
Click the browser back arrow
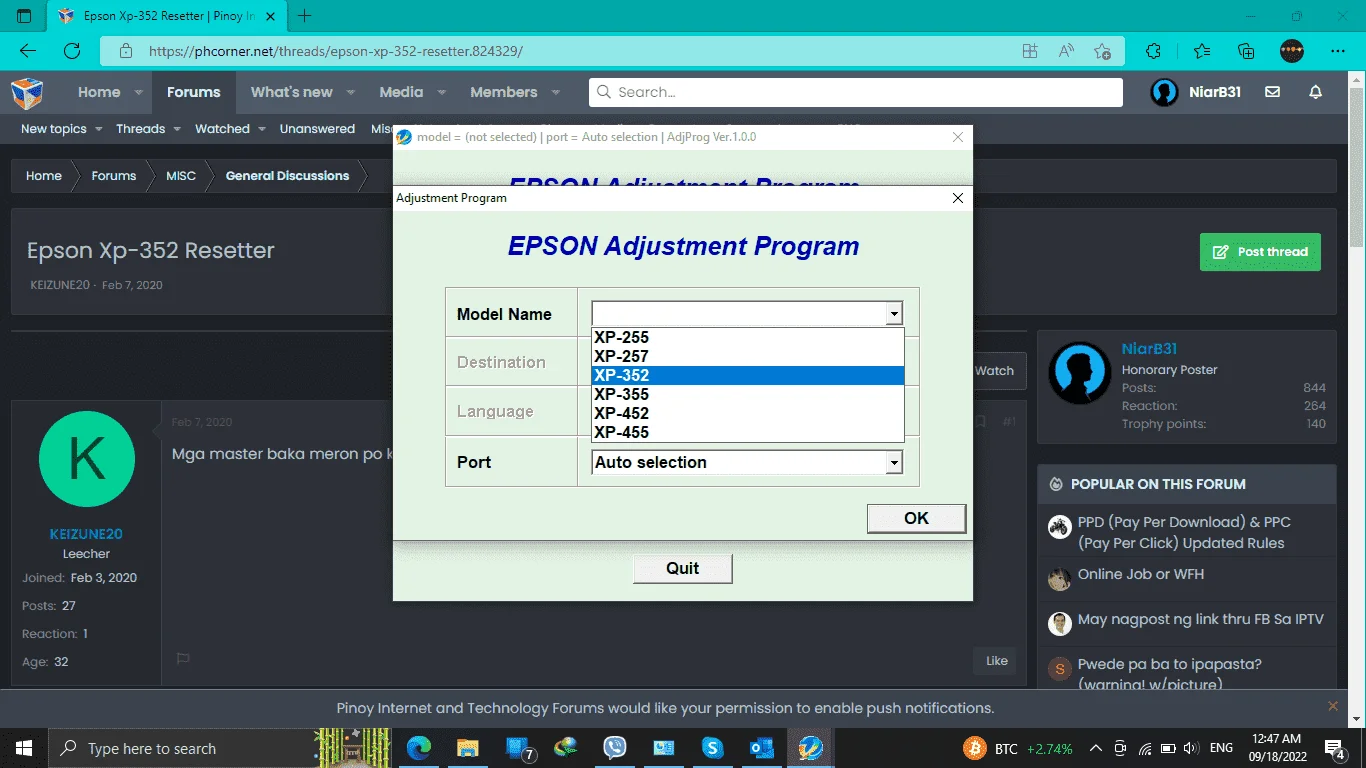(x=28, y=51)
